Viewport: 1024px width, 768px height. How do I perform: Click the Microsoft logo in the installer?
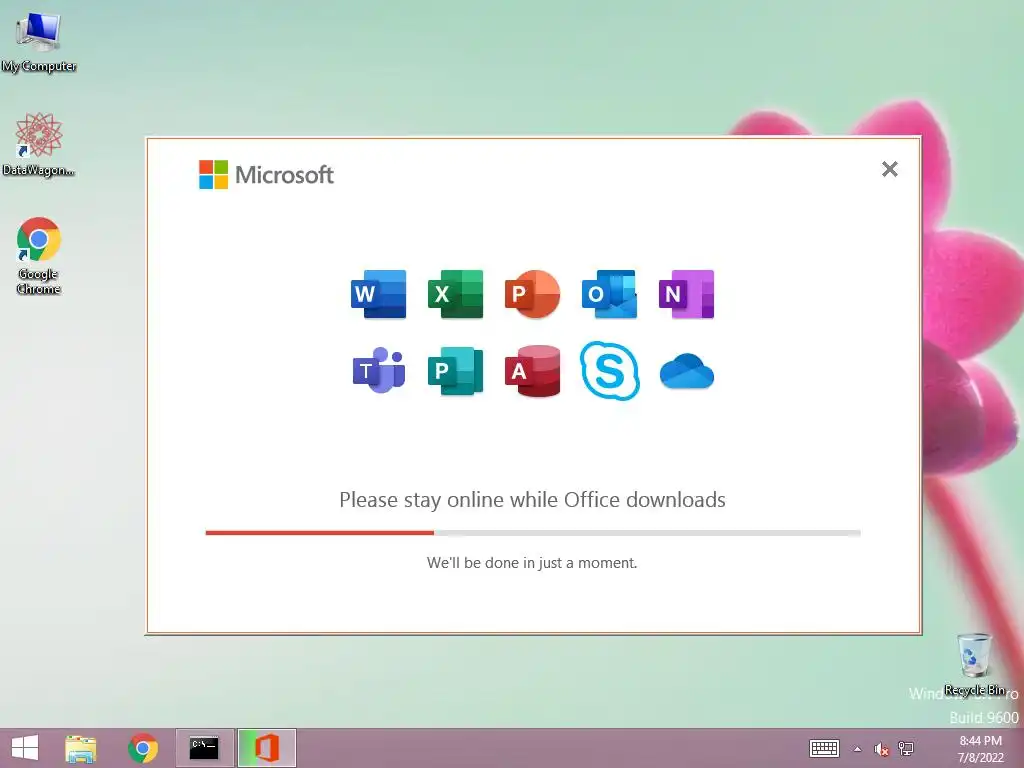pos(266,174)
